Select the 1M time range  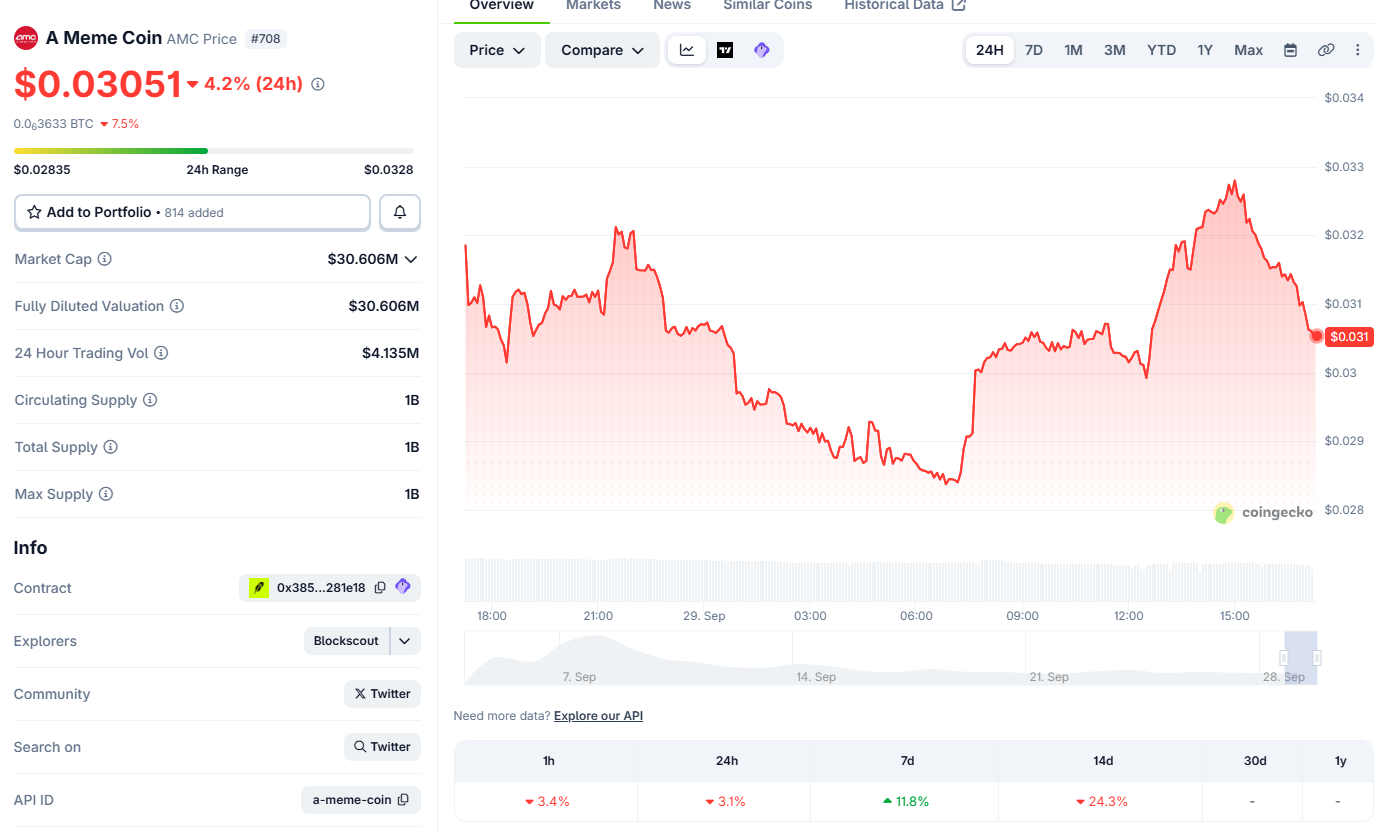pos(1073,50)
